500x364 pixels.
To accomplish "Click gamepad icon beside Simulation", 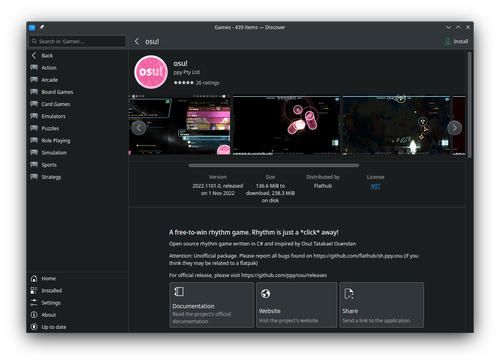I will point(34,152).
